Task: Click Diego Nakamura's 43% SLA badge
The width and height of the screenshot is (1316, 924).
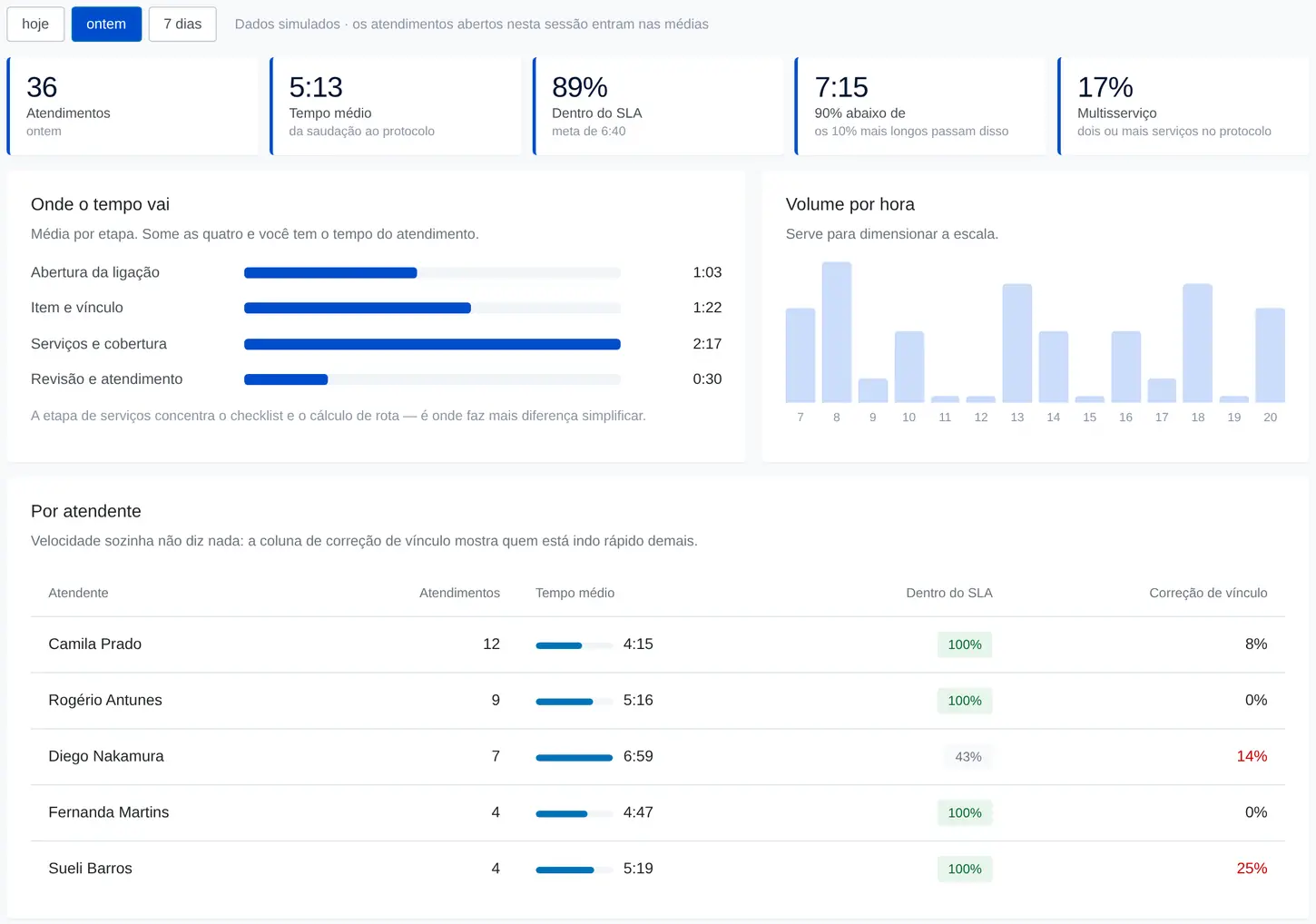Action: [x=968, y=757]
